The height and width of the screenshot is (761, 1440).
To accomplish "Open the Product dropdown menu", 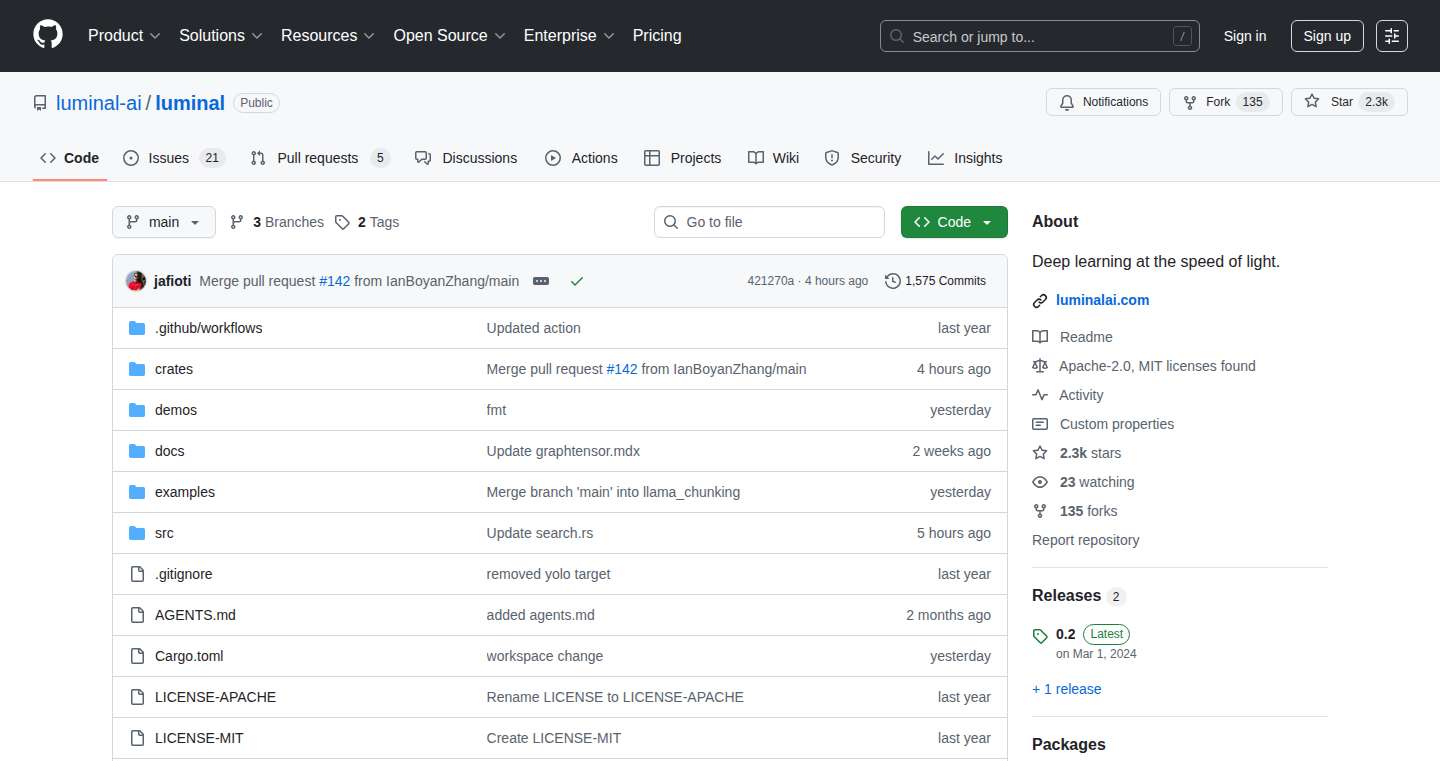I will [x=124, y=35].
